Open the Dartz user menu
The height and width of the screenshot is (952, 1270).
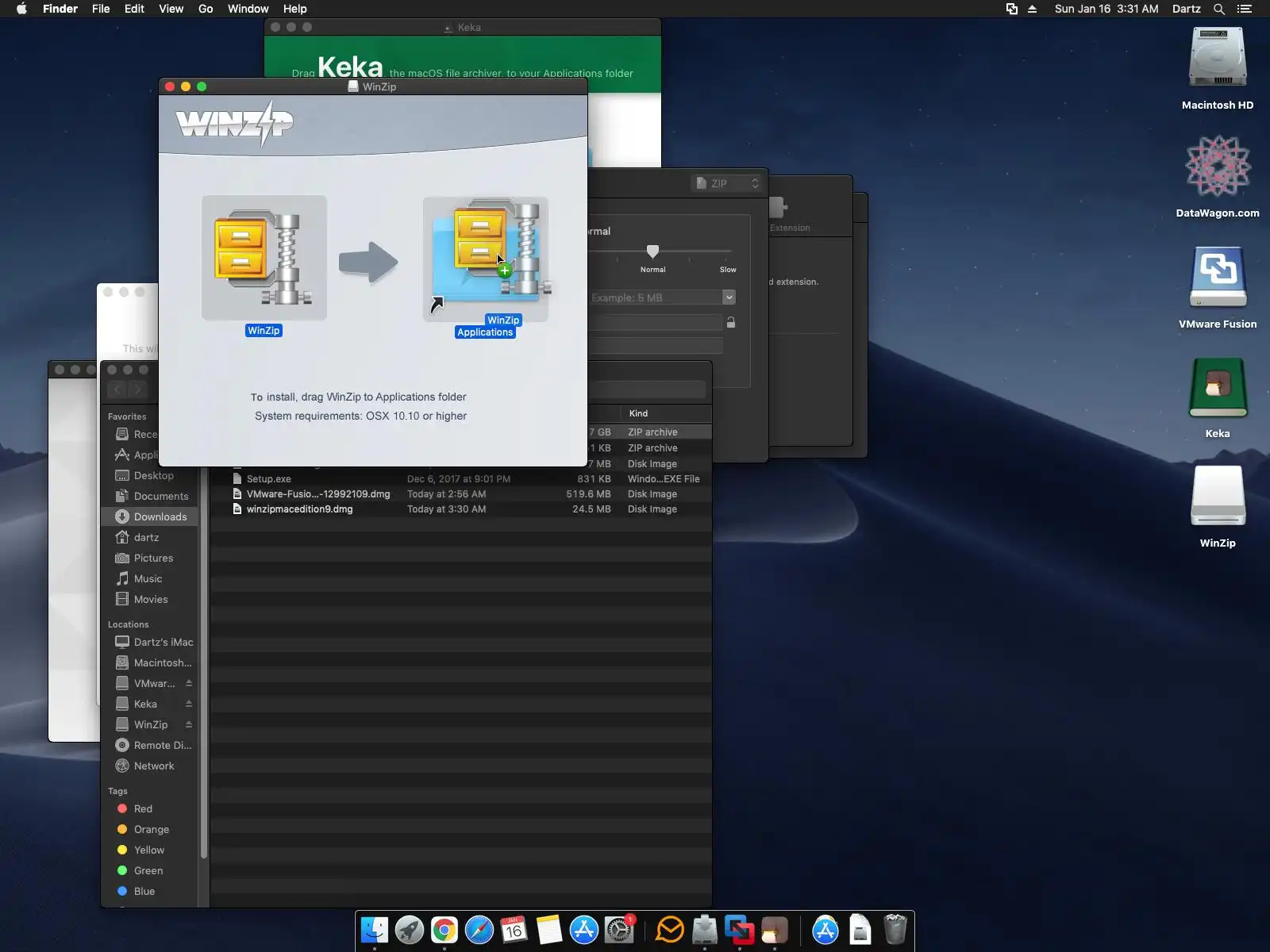[x=1187, y=9]
